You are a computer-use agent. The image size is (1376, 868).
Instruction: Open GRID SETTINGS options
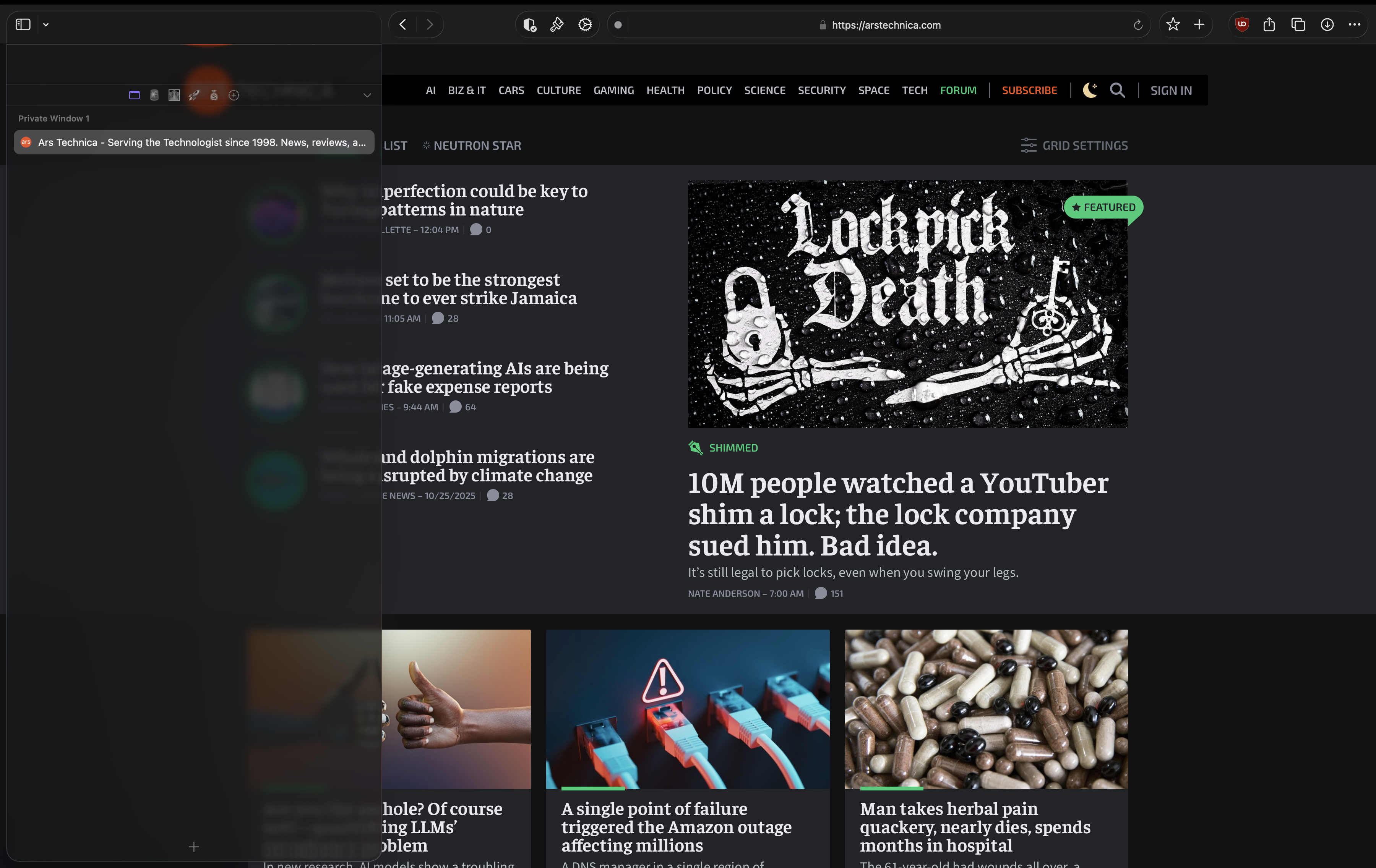[x=1074, y=146]
